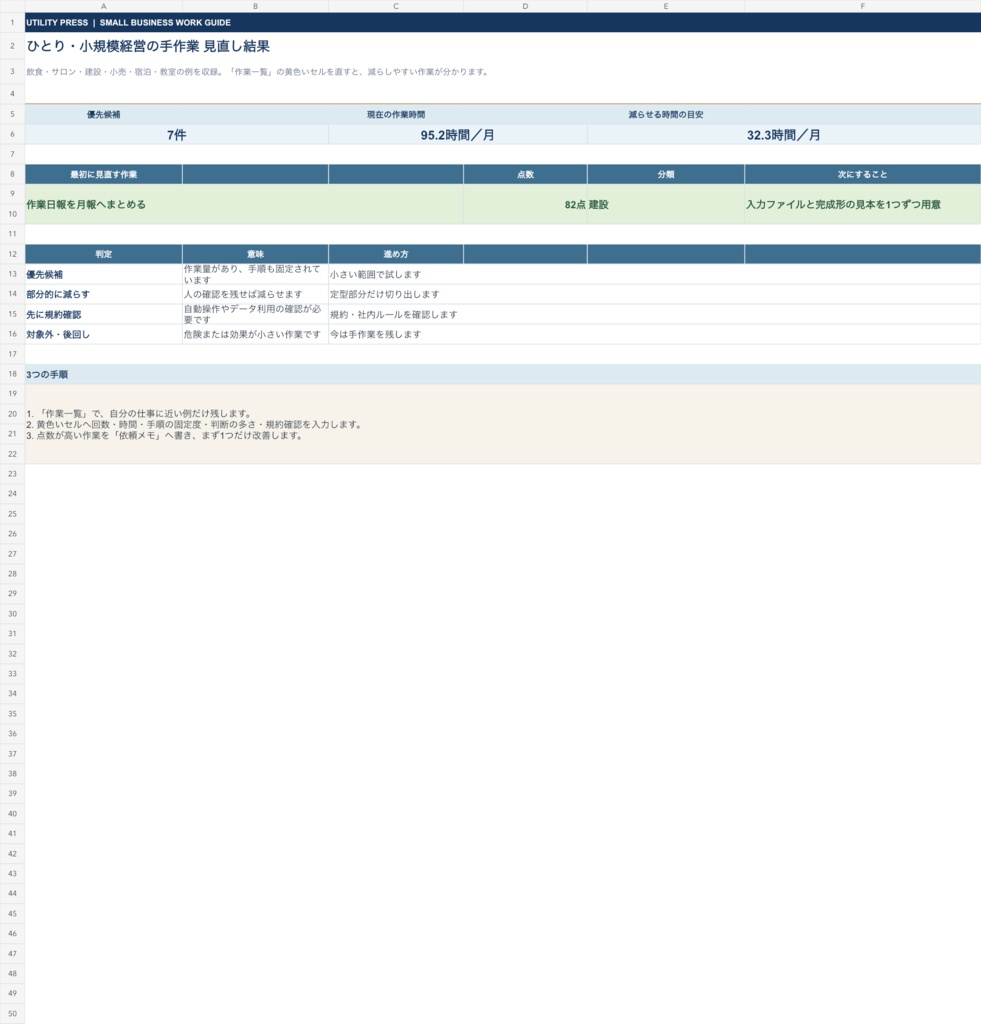Viewport: 981px width, 1024px height.
Task: Click the '人の確認を残せば減らせます' cell
Action: coord(255,295)
